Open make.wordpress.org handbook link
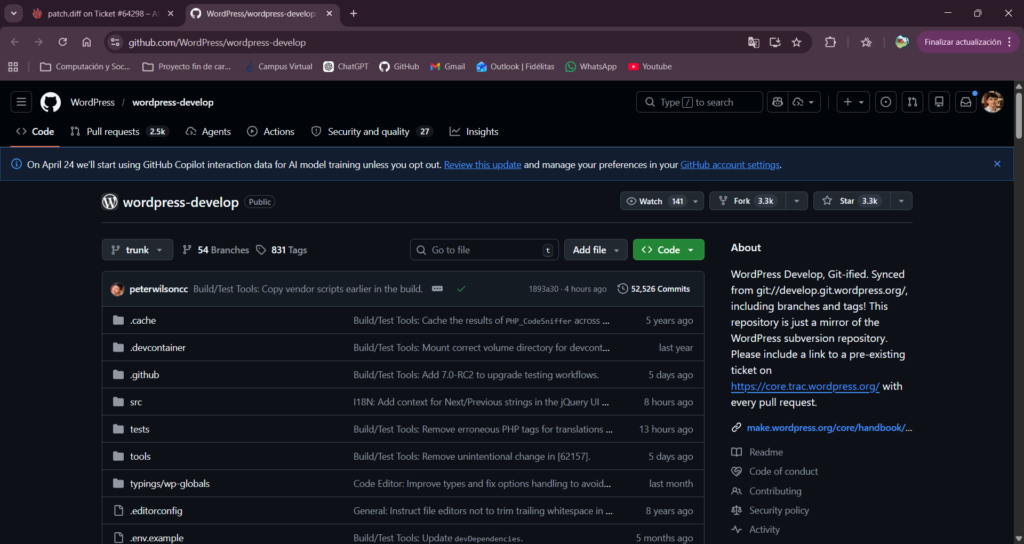 tap(829, 428)
